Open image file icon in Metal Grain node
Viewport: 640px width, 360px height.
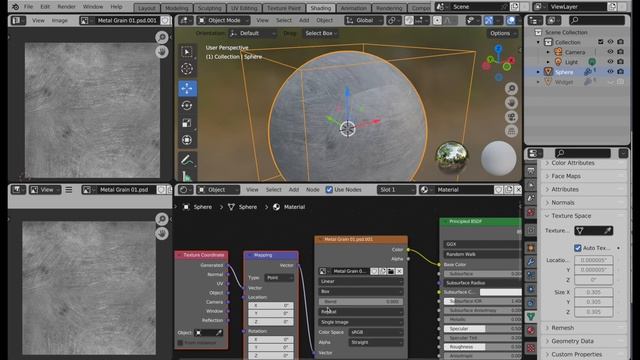click(391, 271)
